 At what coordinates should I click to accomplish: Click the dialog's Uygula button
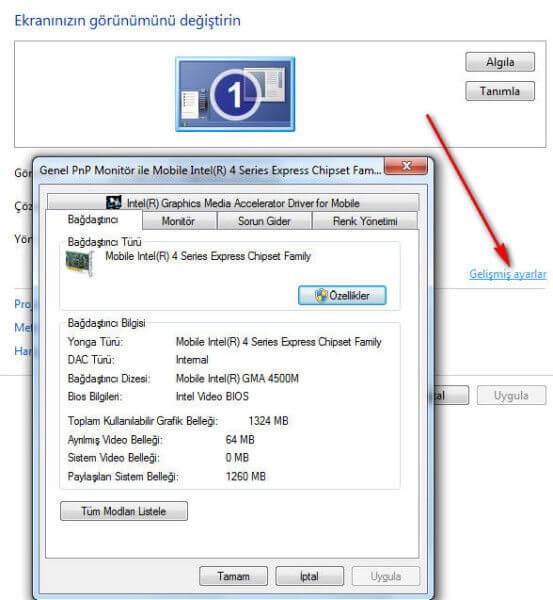point(385,576)
